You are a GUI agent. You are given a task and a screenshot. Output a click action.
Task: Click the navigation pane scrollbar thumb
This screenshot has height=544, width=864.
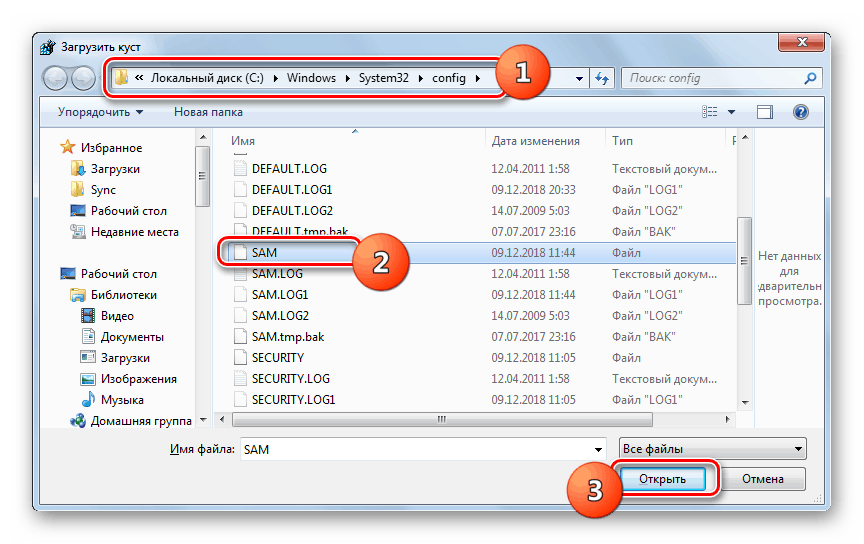point(202,176)
